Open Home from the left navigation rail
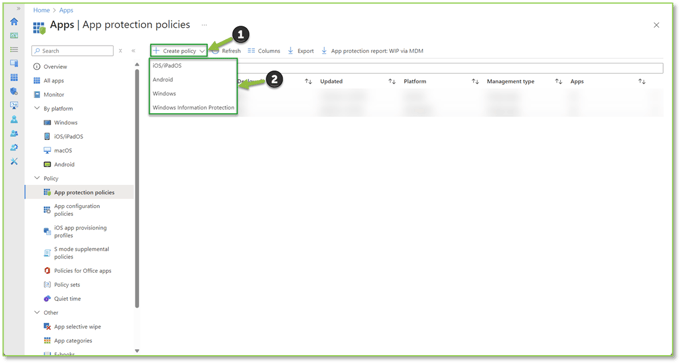The image size is (681, 364). 14,22
